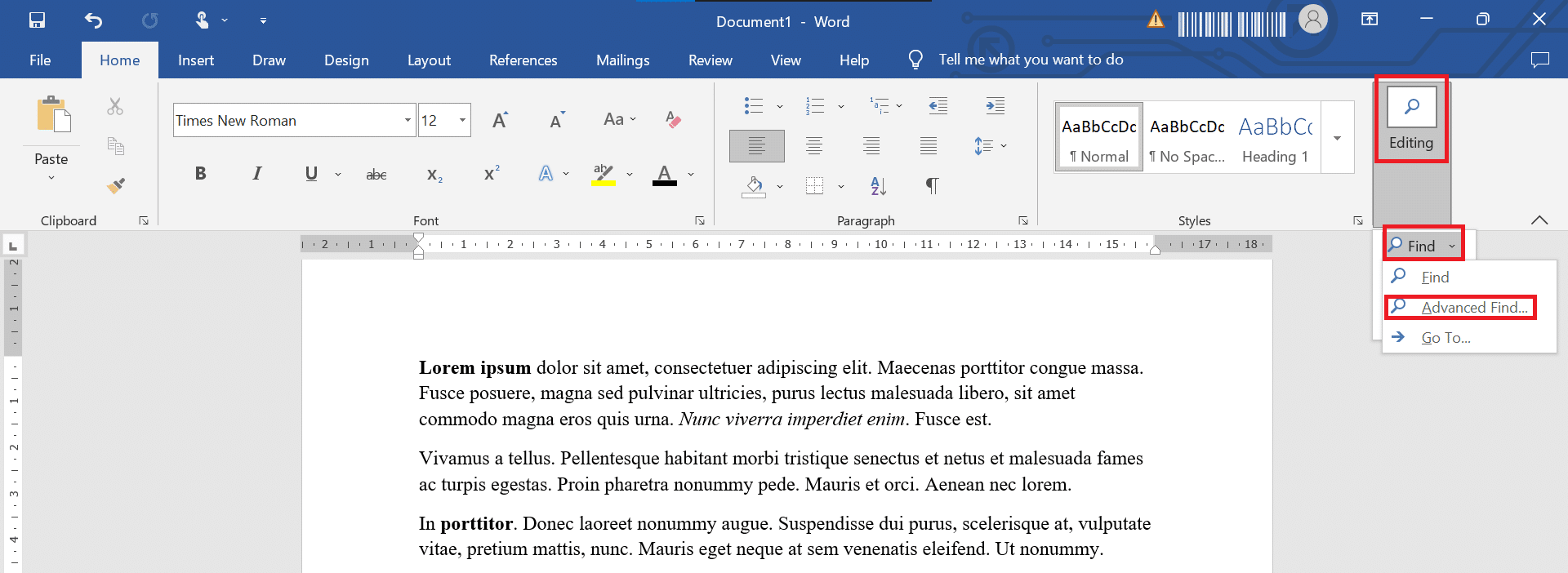Toggle align left
Viewport: 1568px width, 573px height.
point(757,146)
